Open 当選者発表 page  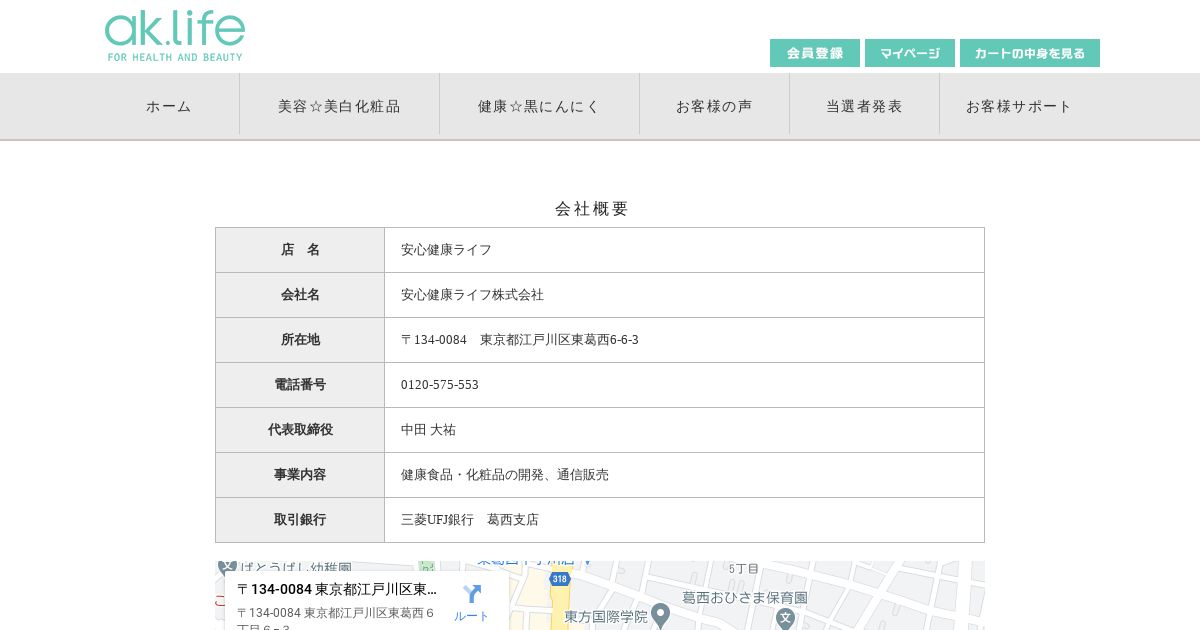pyautogui.click(x=864, y=106)
